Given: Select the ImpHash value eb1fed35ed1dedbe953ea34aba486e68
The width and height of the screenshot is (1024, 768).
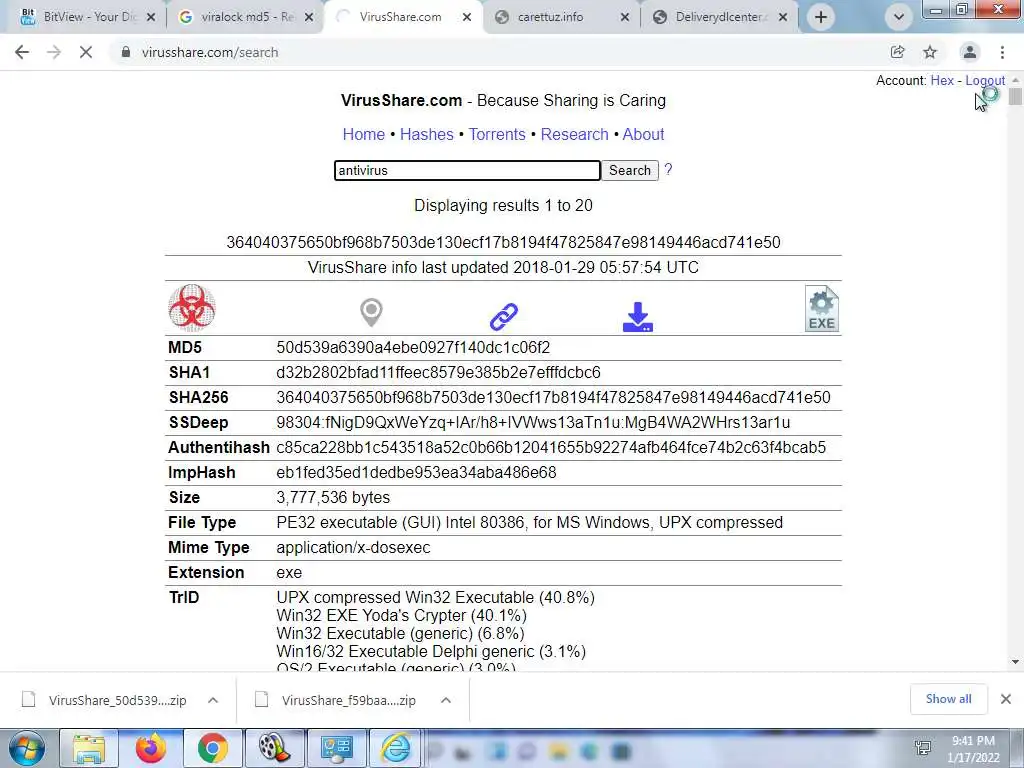Looking at the screenshot, I should tap(416, 472).
